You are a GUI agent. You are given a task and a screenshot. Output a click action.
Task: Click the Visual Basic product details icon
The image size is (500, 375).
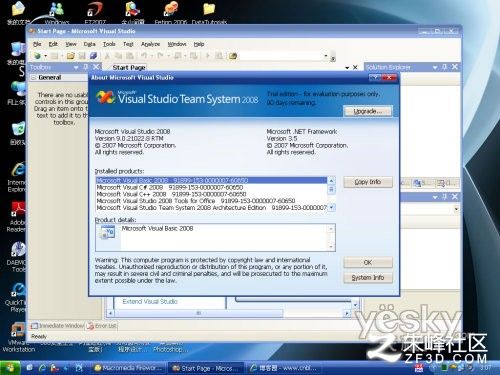point(107,233)
